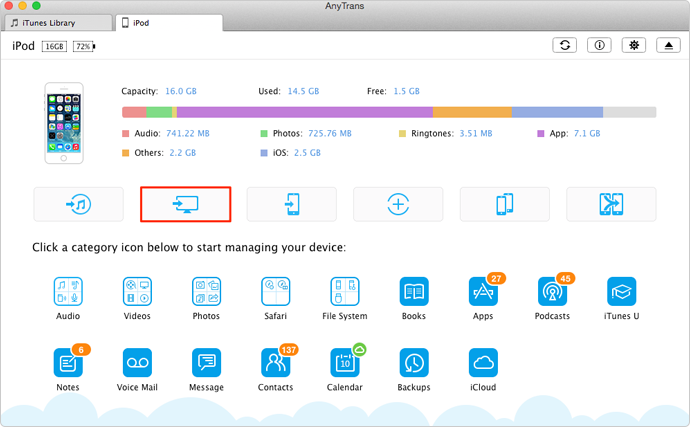This screenshot has width=690, height=427.
Task: Open the Message category
Action: tap(206, 370)
